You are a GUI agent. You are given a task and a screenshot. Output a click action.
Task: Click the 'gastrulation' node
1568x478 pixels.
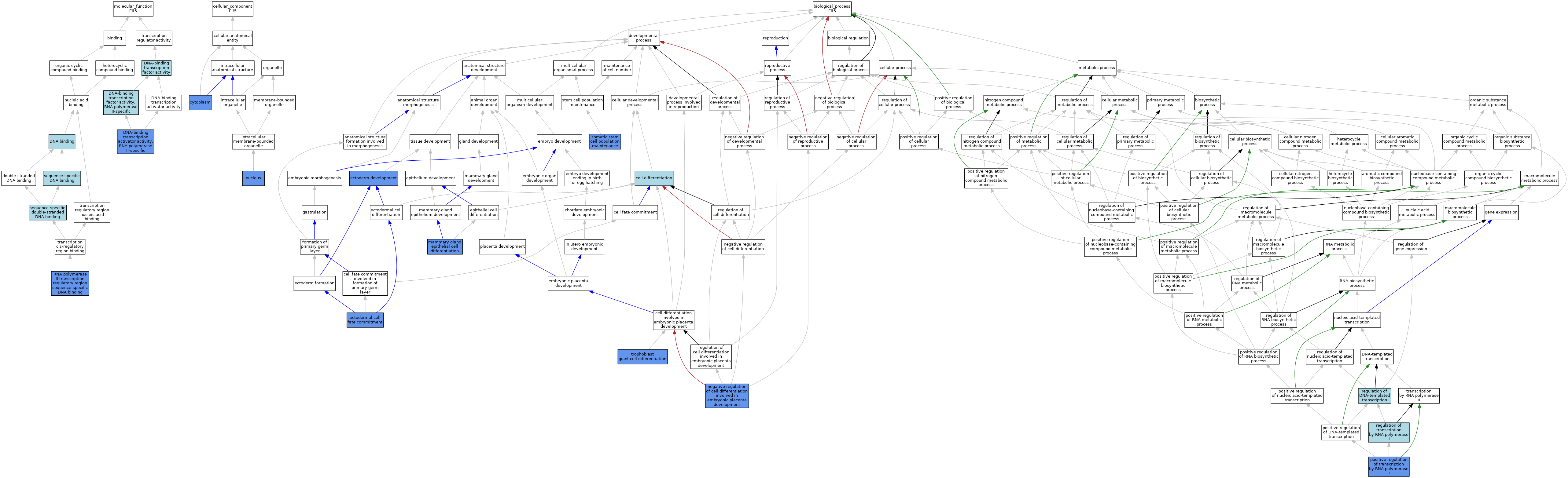(x=315, y=212)
